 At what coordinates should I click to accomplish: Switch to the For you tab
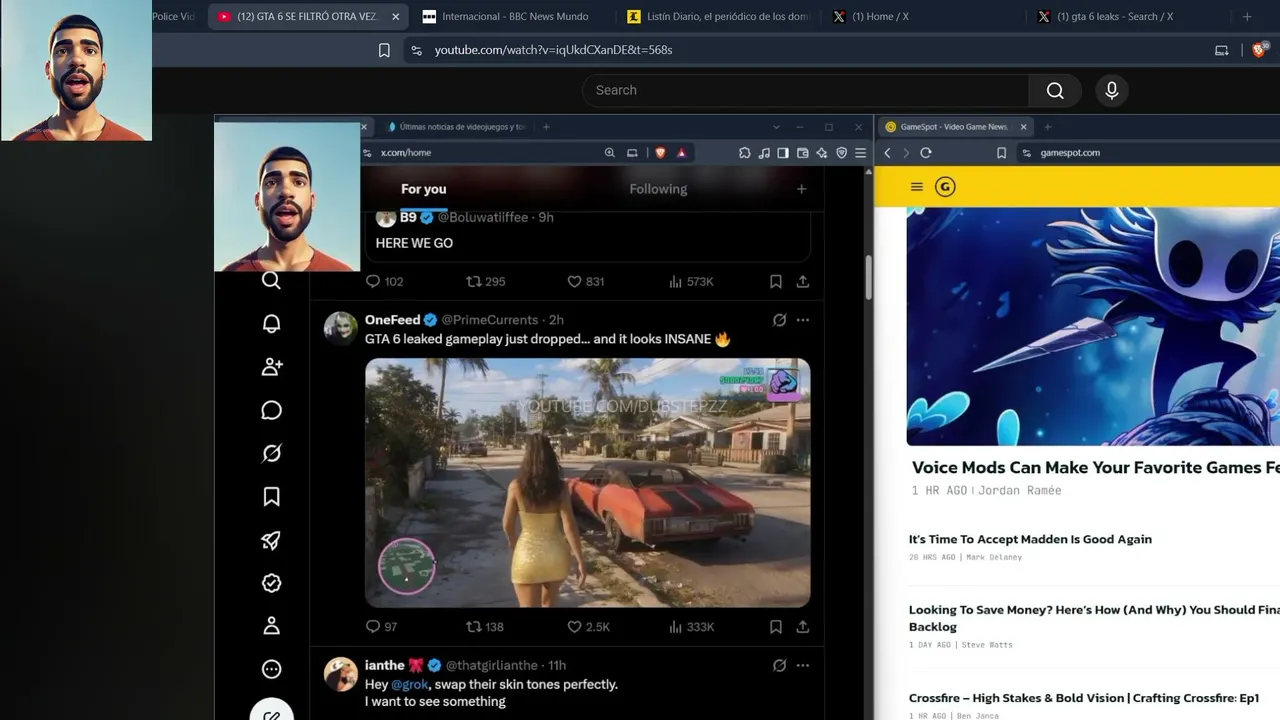coord(424,189)
